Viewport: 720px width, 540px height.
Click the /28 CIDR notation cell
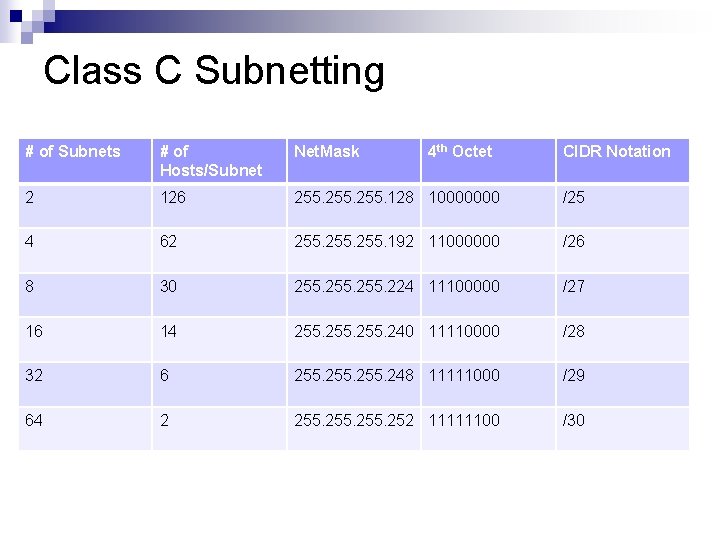click(x=574, y=331)
